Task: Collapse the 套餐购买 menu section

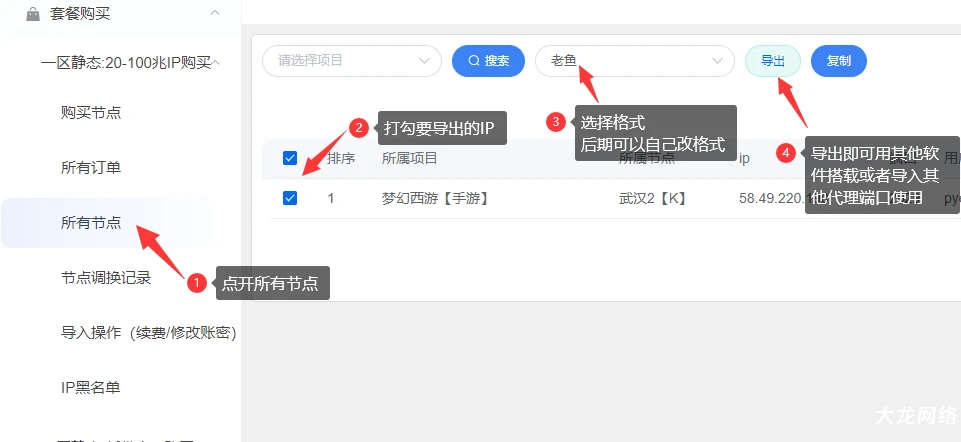Action: point(214,13)
